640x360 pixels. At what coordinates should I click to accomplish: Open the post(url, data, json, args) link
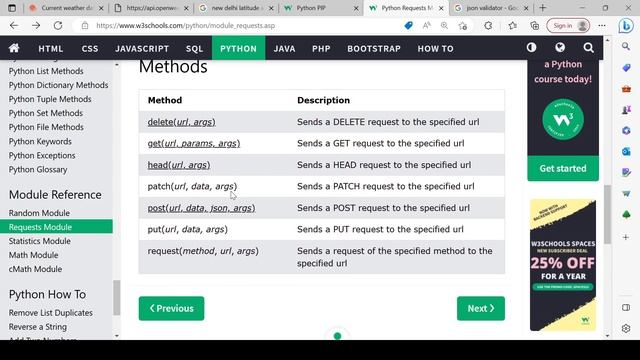click(x=201, y=208)
